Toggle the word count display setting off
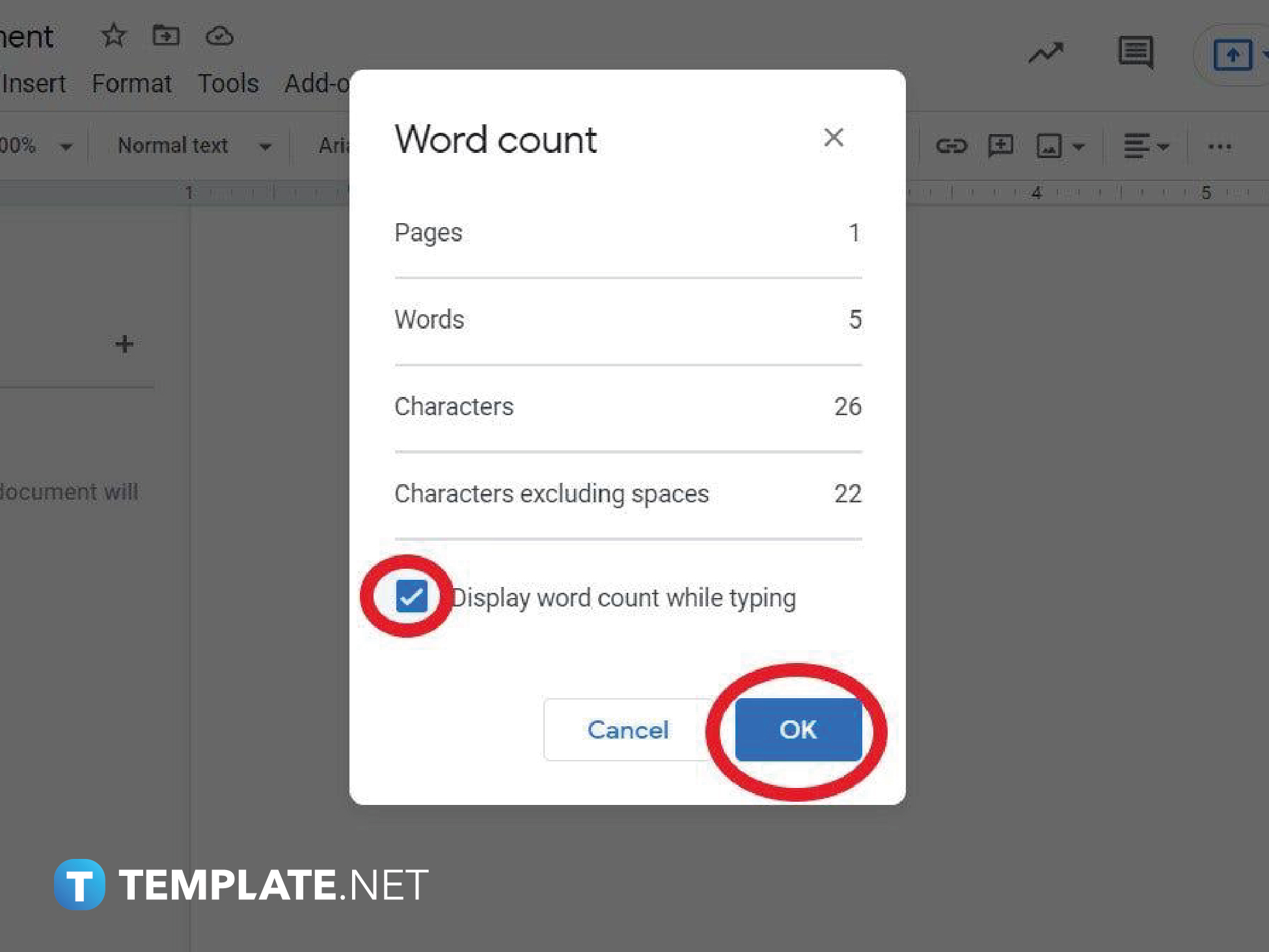Screen dimensions: 1269x952 pos(411,596)
